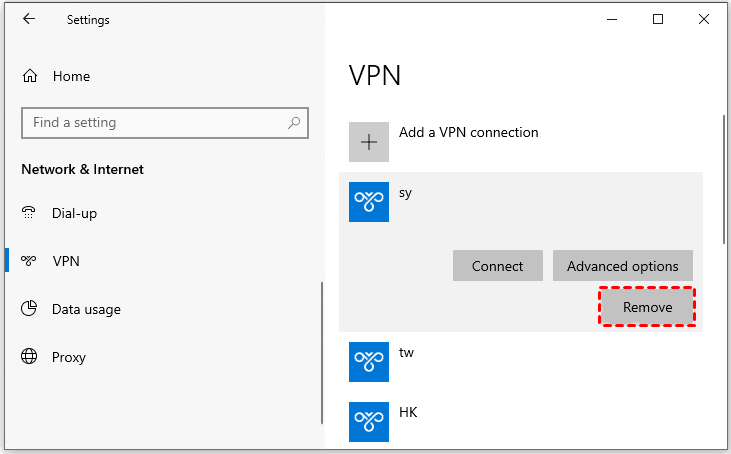Click the tw VPN connection icon
The image size is (731, 454).
pos(368,362)
